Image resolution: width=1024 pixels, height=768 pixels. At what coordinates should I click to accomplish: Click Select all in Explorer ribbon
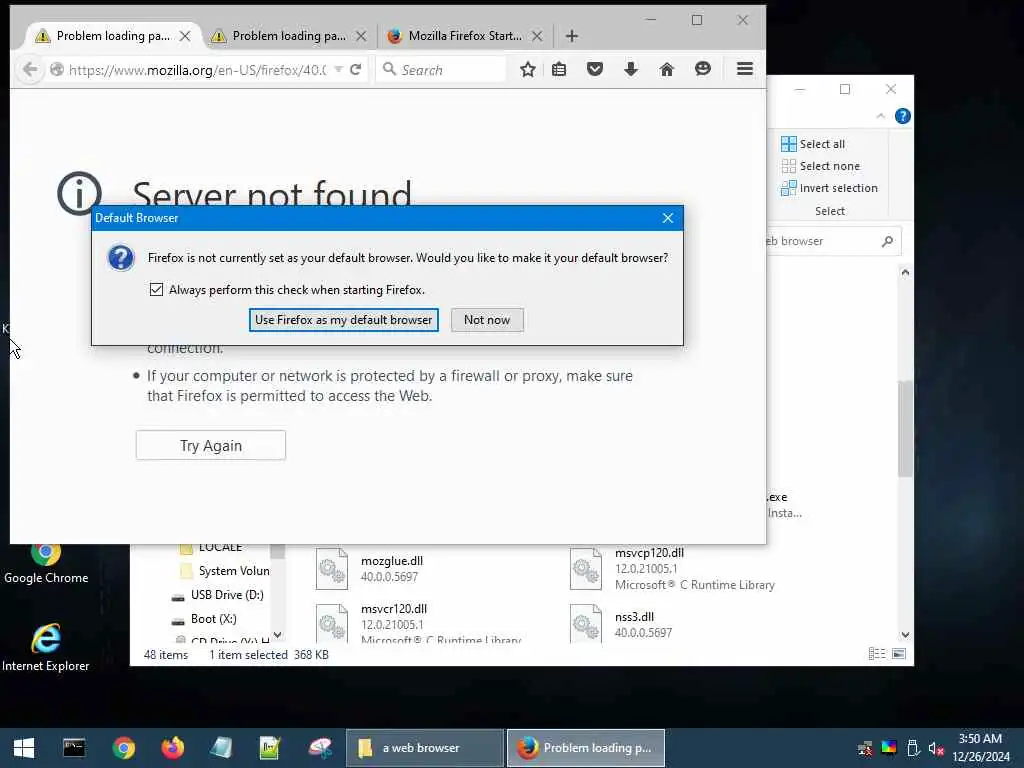click(813, 144)
